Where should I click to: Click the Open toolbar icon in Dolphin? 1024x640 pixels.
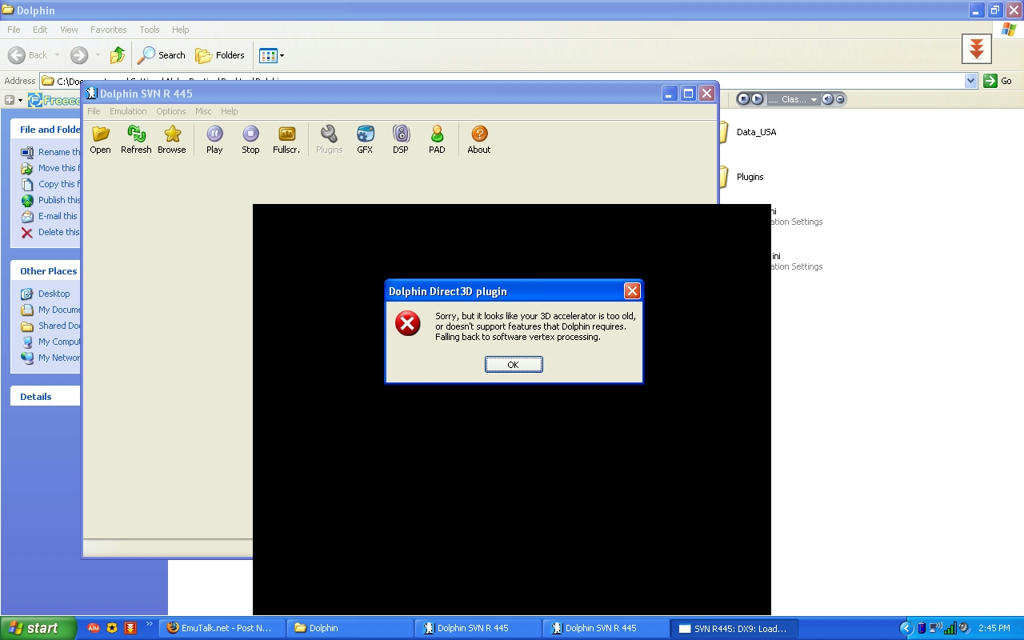coord(100,140)
